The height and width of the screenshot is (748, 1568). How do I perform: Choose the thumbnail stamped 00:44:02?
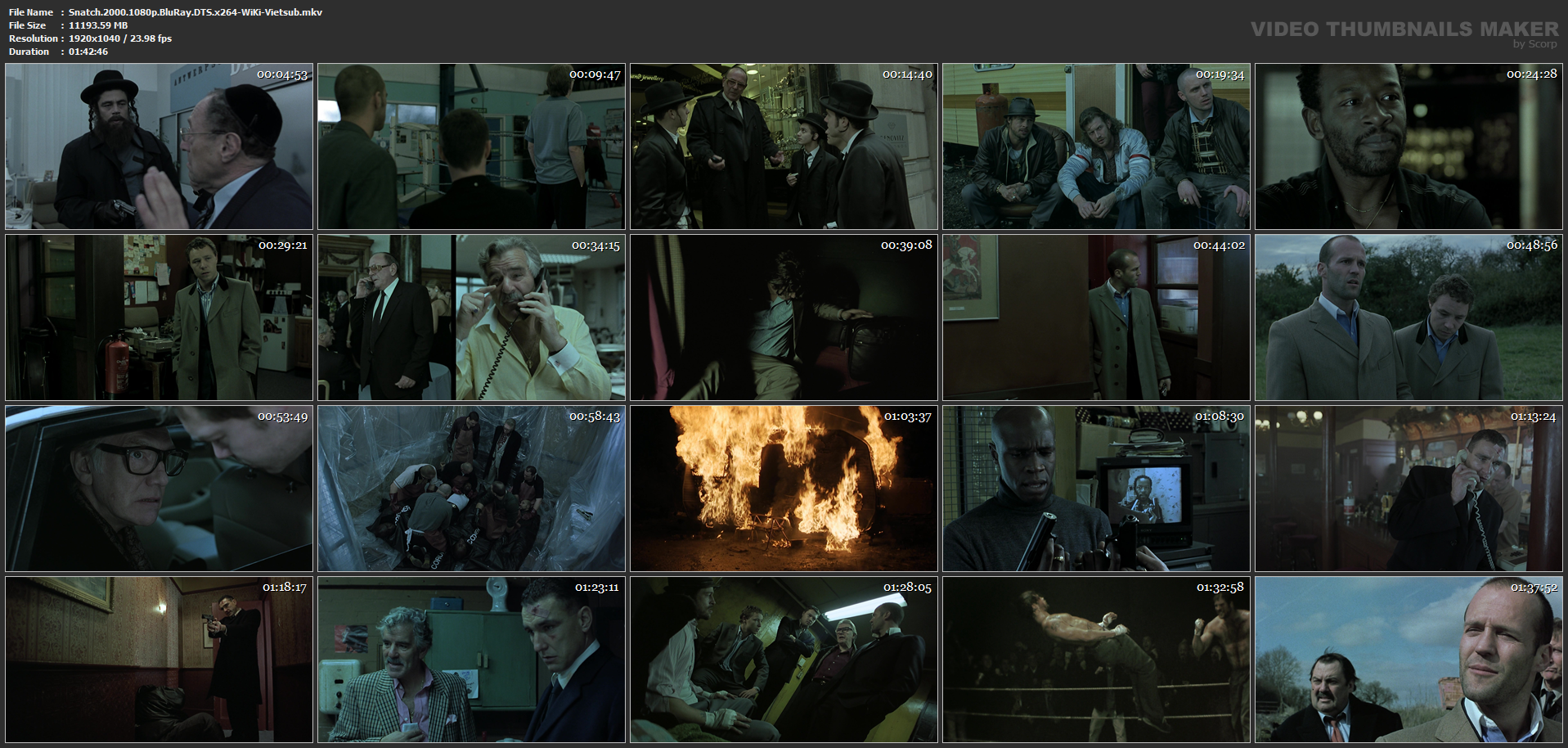pos(1096,318)
